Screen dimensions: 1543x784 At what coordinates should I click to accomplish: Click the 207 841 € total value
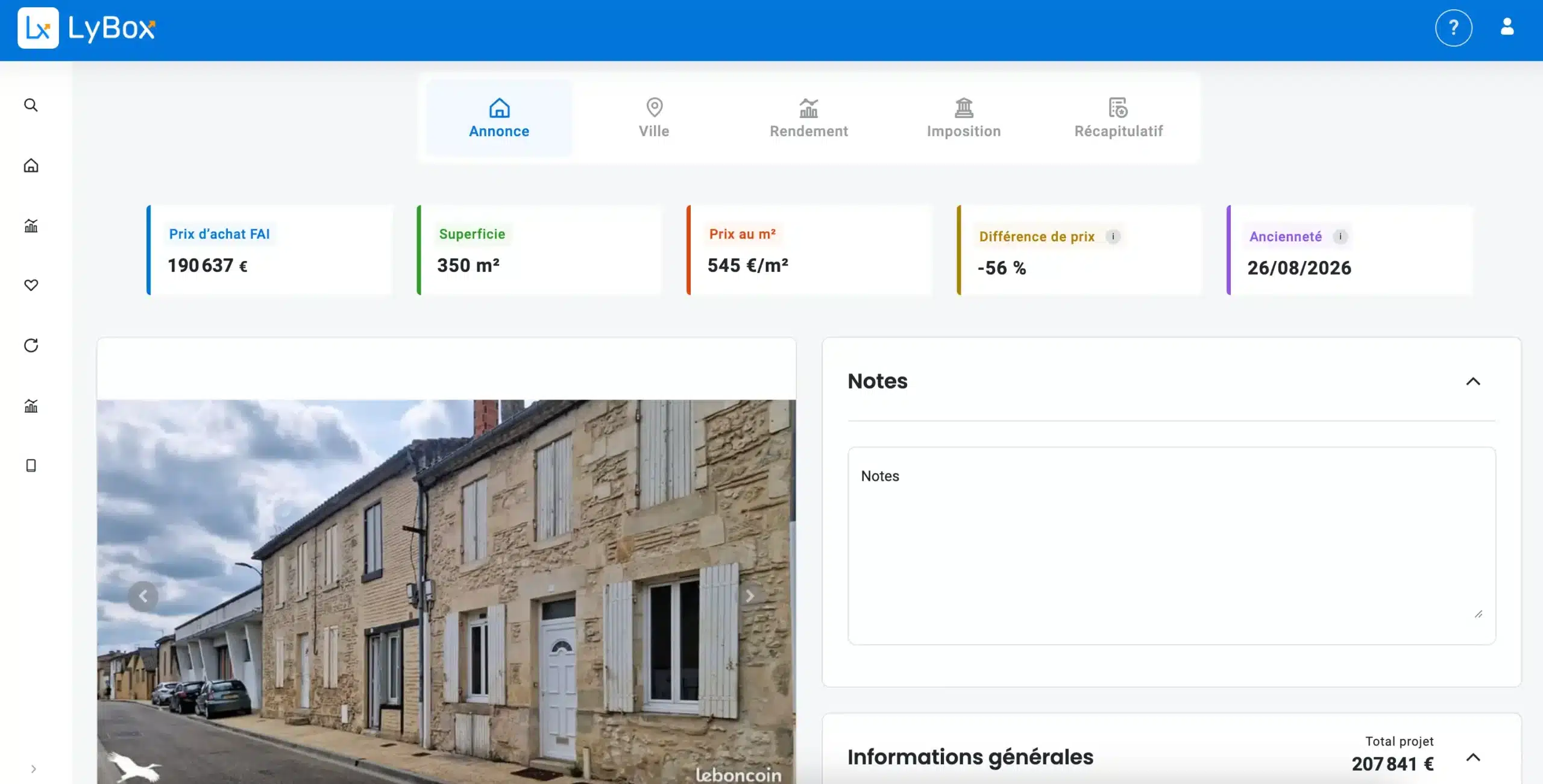1392,764
